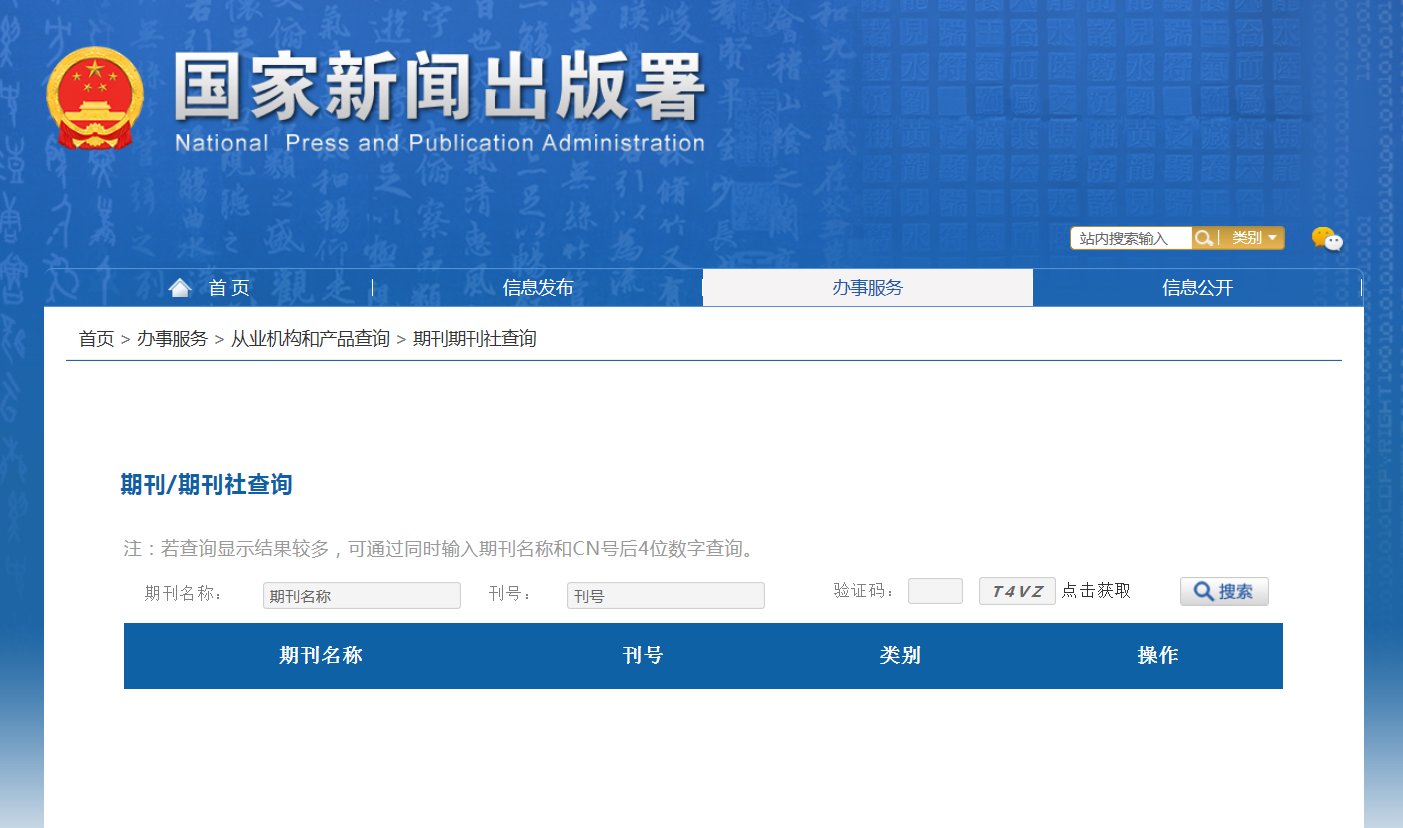
Task: Click 办事服务 in the breadcrumb trail
Action: pyautogui.click(x=172, y=339)
